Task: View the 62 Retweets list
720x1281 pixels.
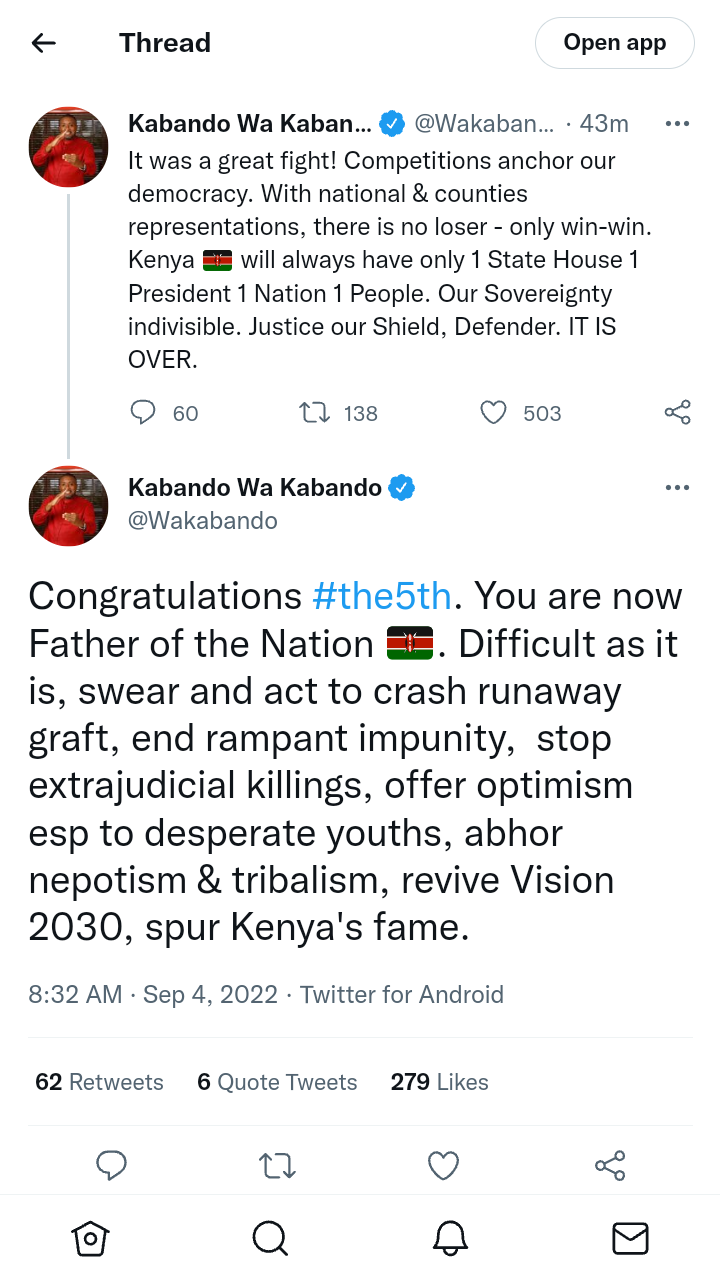Action: (99, 1082)
